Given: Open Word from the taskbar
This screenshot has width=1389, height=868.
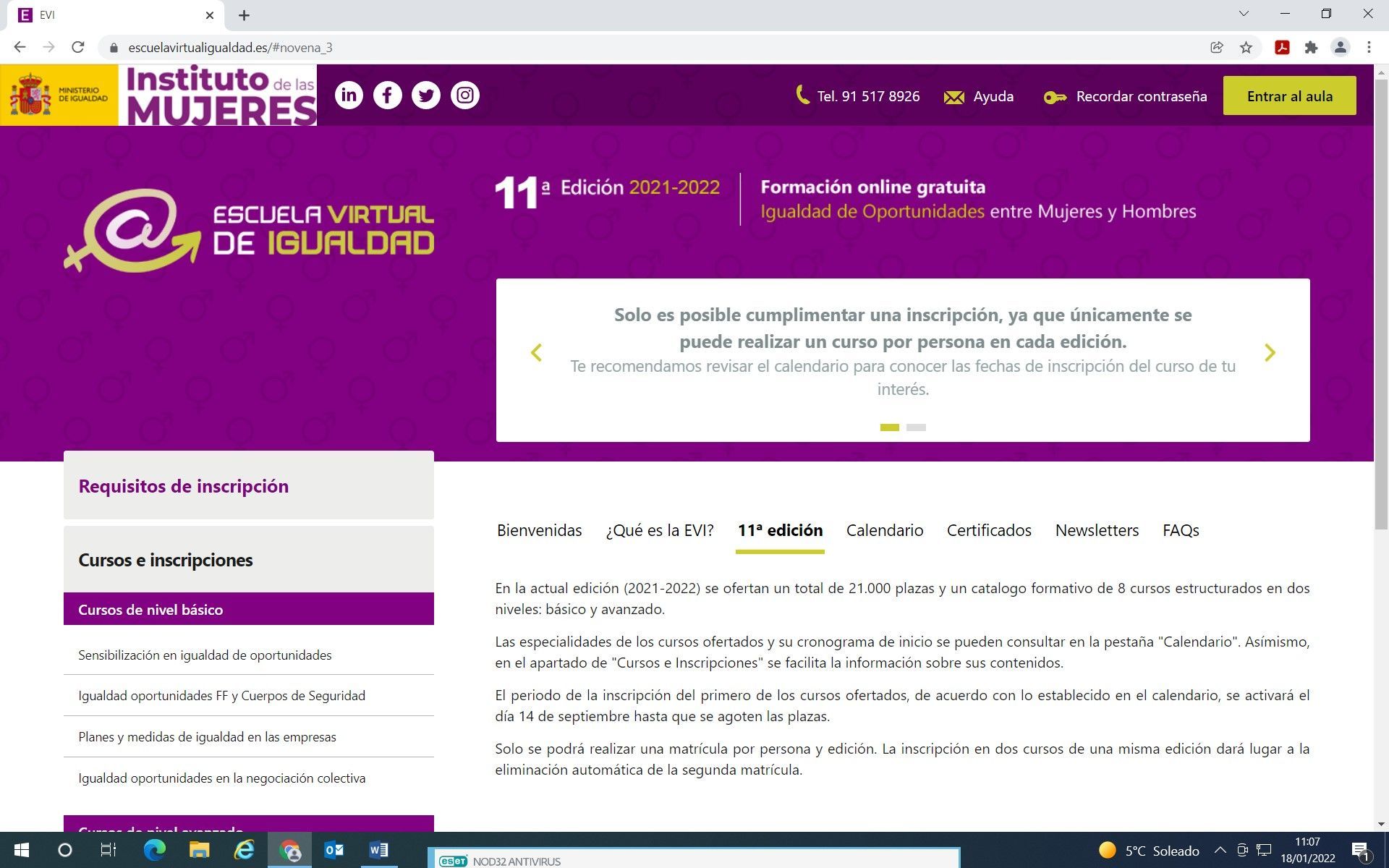Looking at the screenshot, I should [378, 850].
